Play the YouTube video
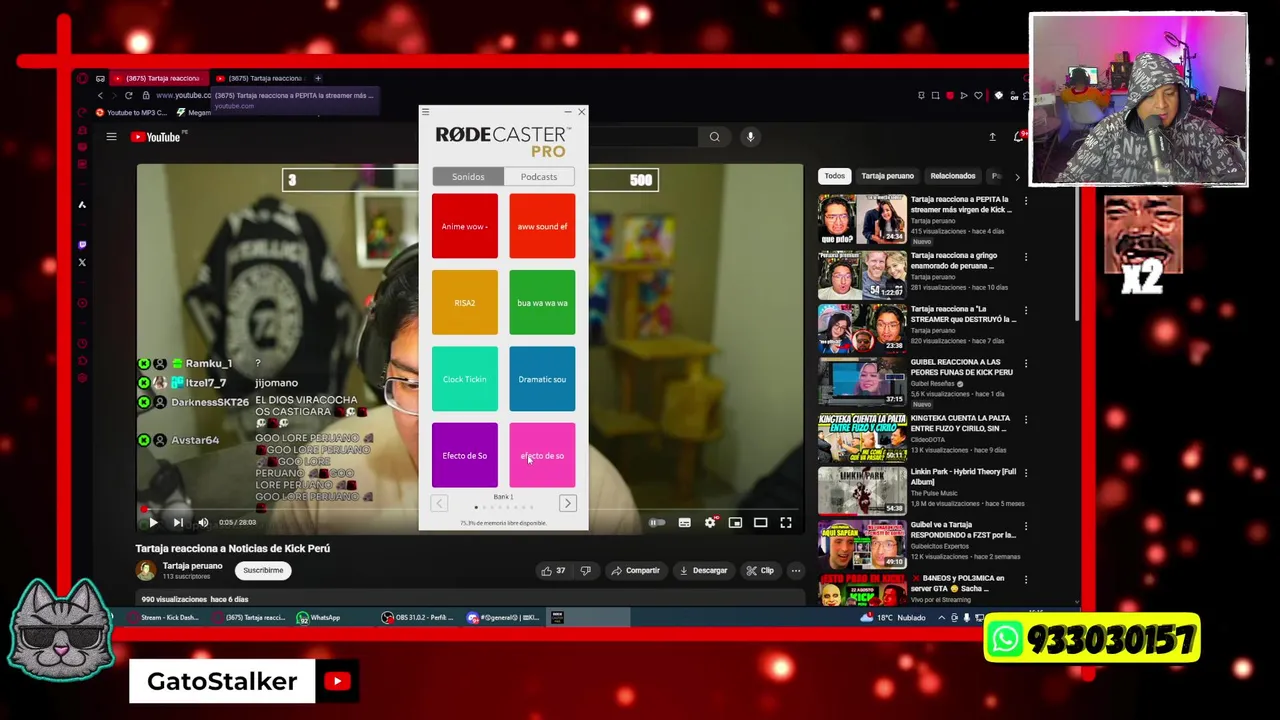The height and width of the screenshot is (720, 1280). pyautogui.click(x=153, y=522)
